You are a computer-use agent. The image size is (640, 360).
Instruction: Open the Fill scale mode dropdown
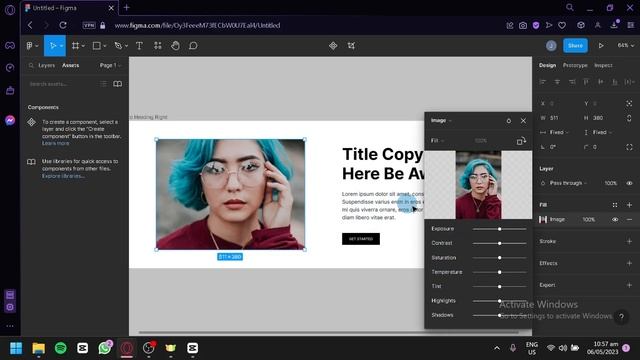tap(437, 140)
